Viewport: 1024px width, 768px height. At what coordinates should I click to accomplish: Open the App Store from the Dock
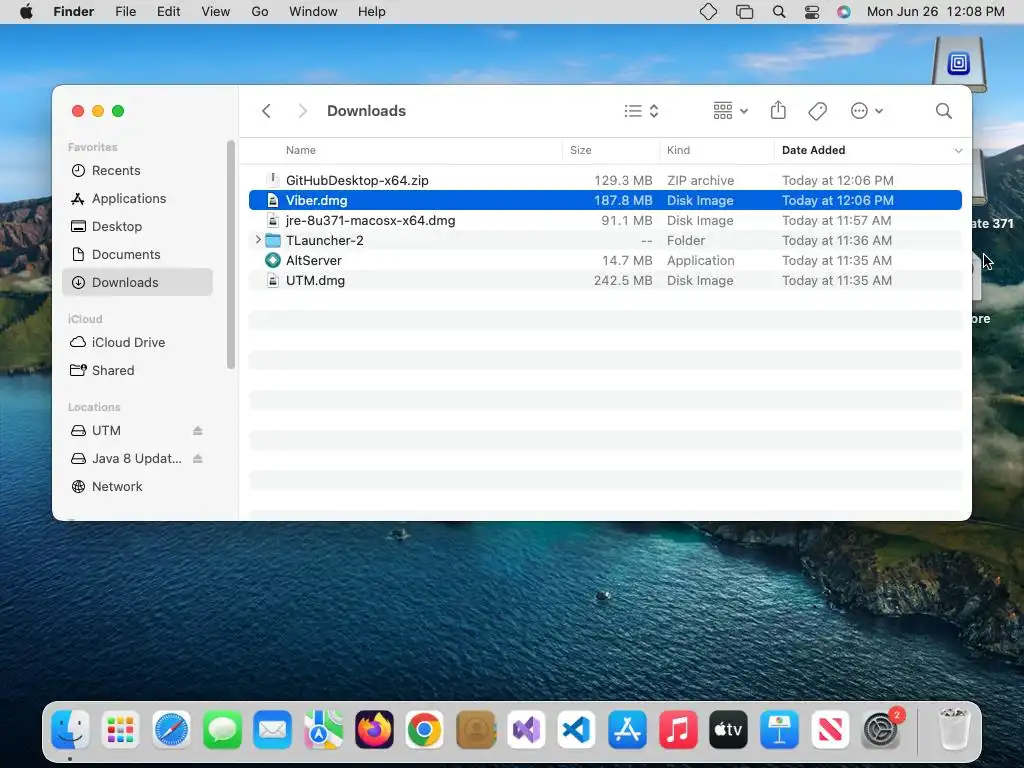click(628, 729)
